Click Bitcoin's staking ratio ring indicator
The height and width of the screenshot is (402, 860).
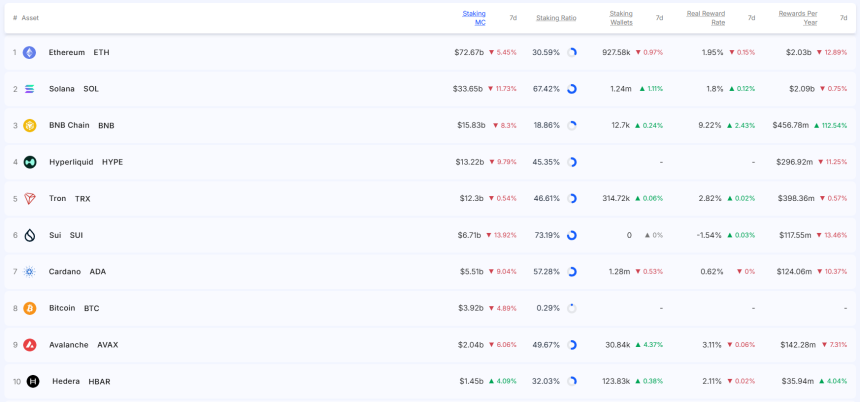pyautogui.click(x=572, y=308)
